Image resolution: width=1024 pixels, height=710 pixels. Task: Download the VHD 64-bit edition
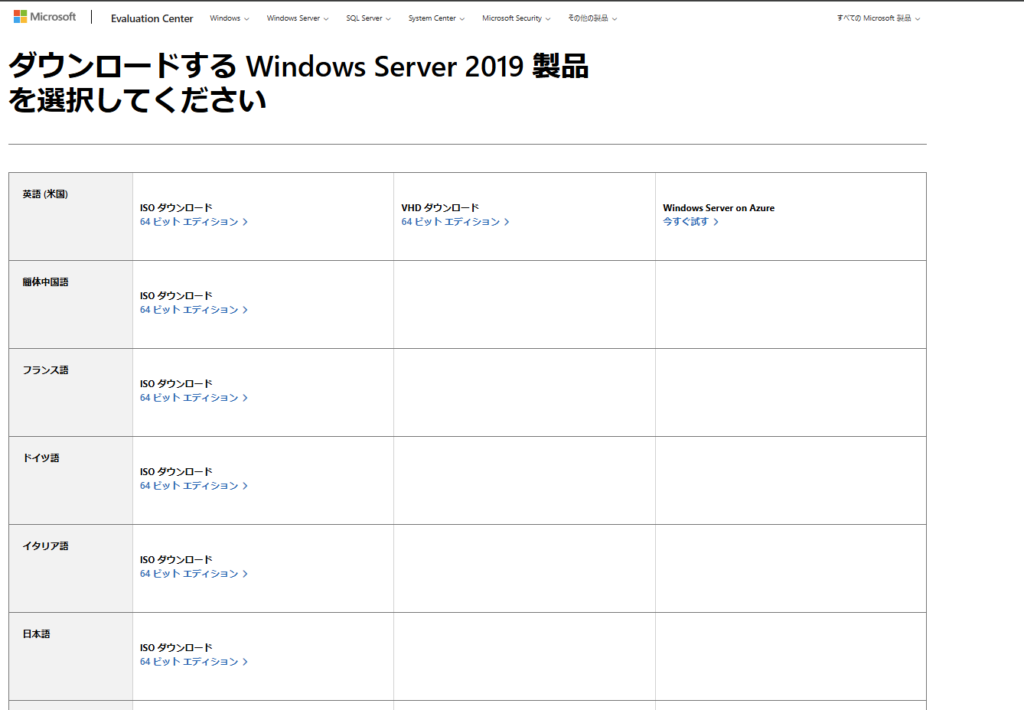(455, 222)
